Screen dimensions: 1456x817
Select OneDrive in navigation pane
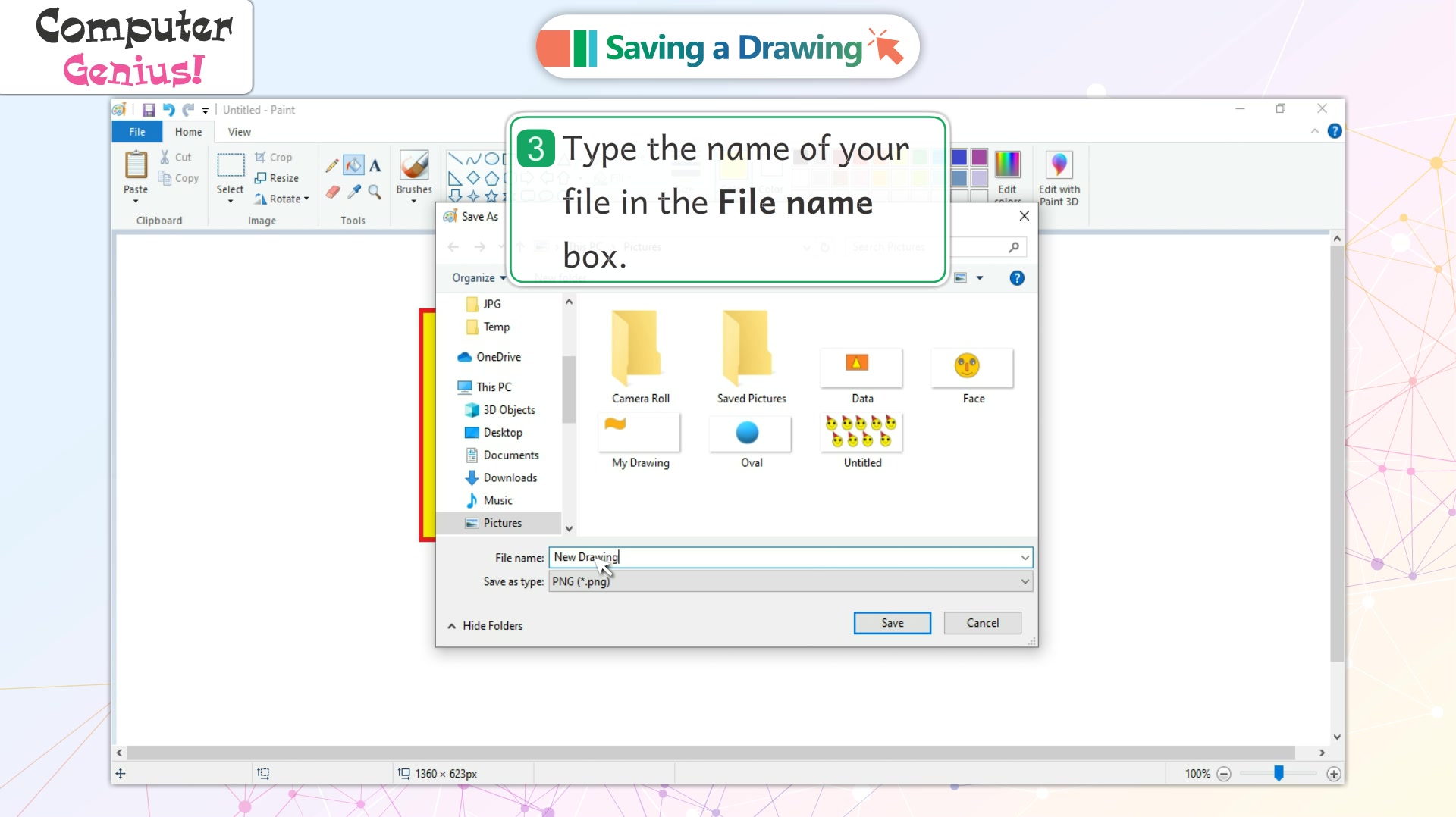(x=490, y=357)
